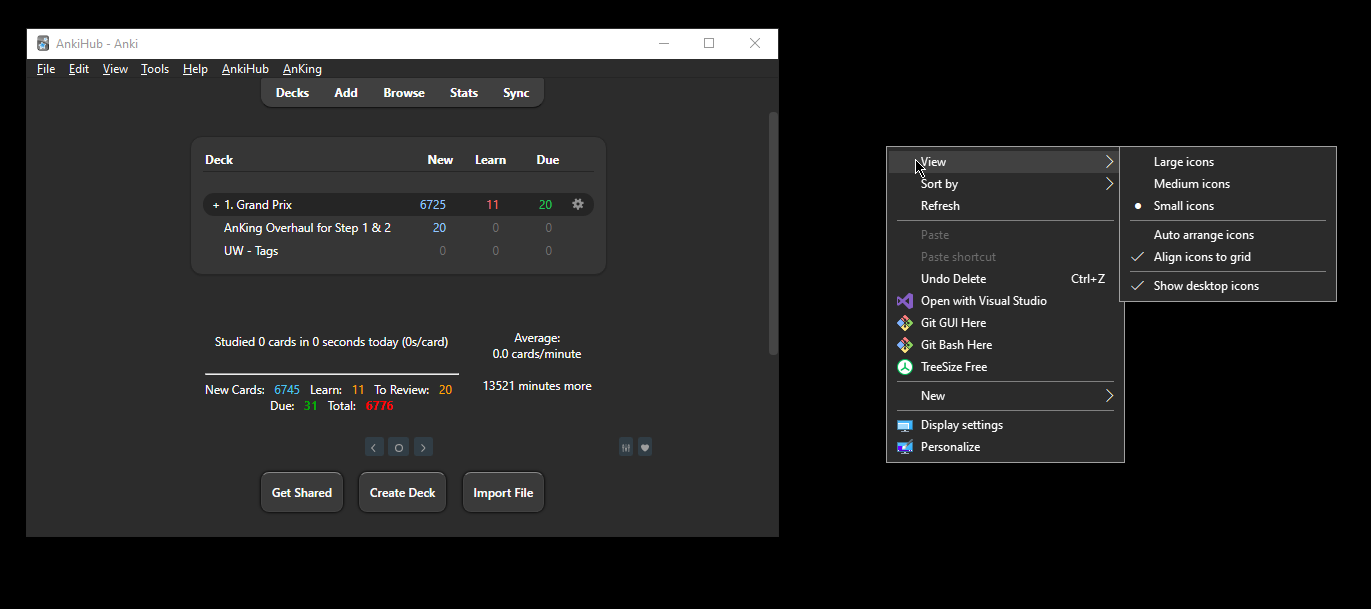The width and height of the screenshot is (1371, 609).
Task: Open the 1. Grand Prix deck name
Action: 258,205
